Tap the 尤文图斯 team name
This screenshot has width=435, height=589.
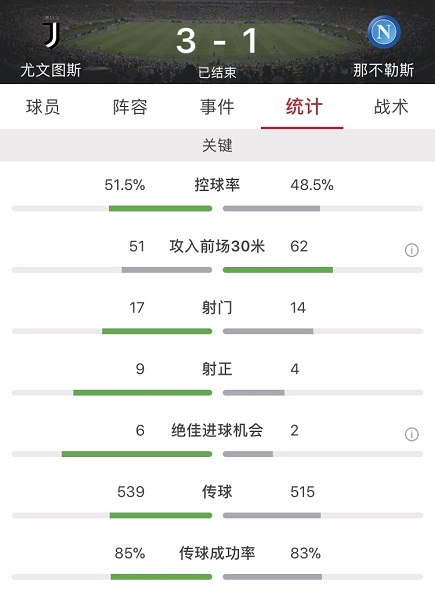pos(51,70)
